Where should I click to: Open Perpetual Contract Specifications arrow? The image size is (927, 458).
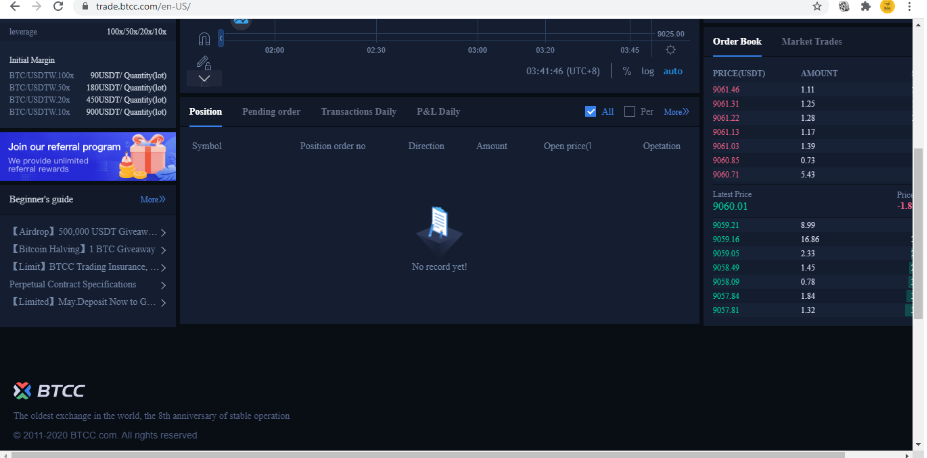163,285
